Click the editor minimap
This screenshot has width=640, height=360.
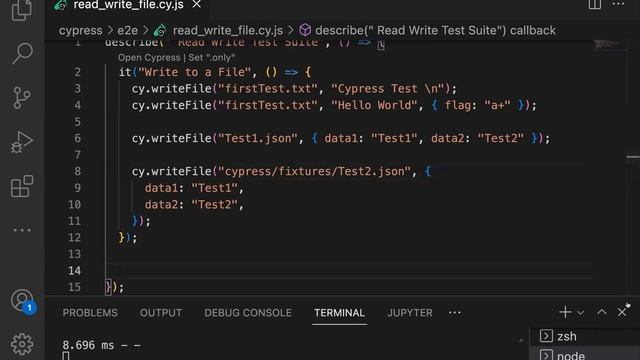point(607,44)
